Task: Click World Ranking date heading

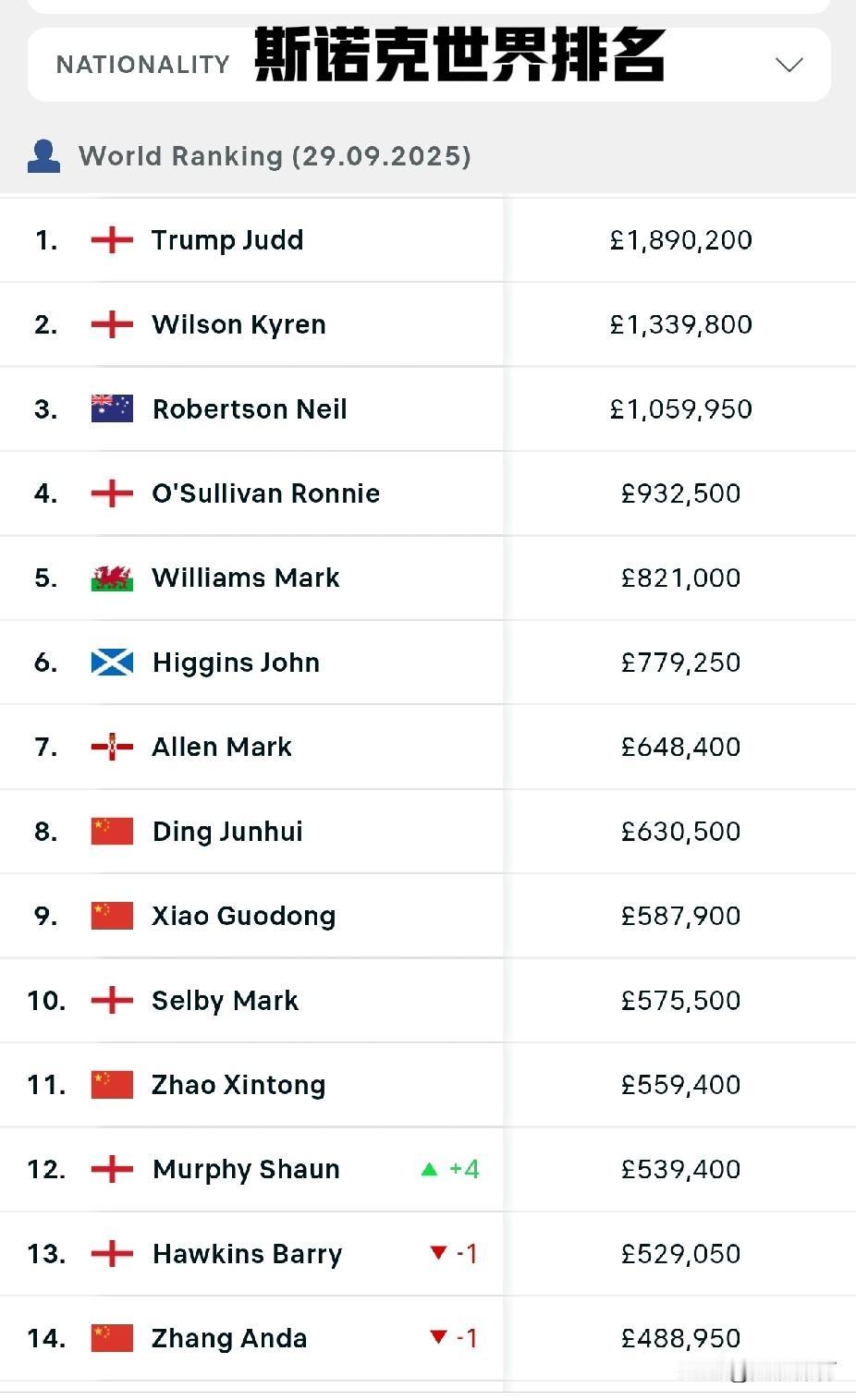Action: tap(275, 156)
